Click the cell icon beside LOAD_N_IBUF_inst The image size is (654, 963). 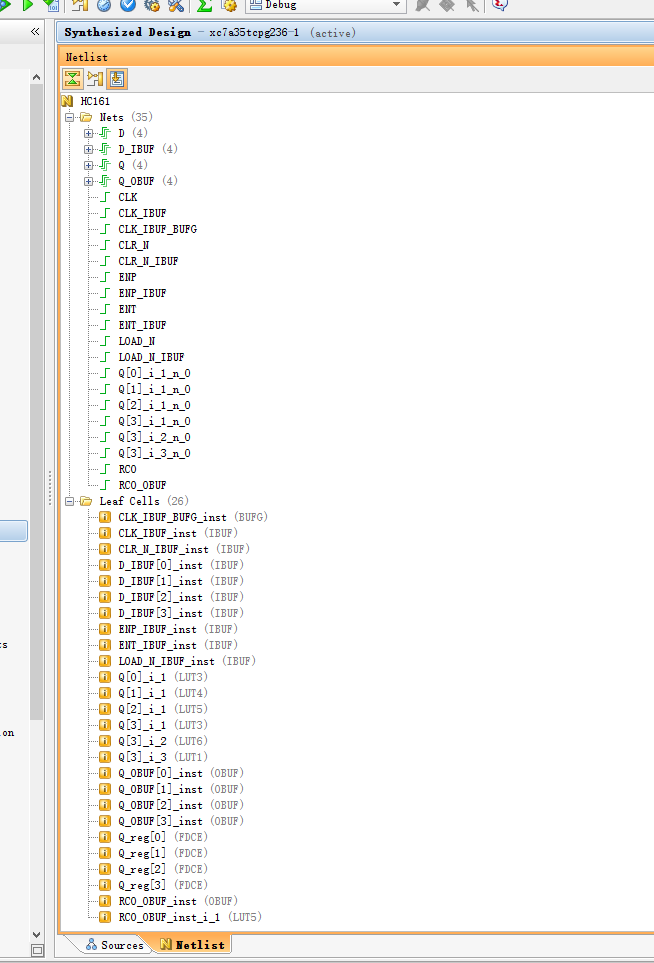[105, 661]
